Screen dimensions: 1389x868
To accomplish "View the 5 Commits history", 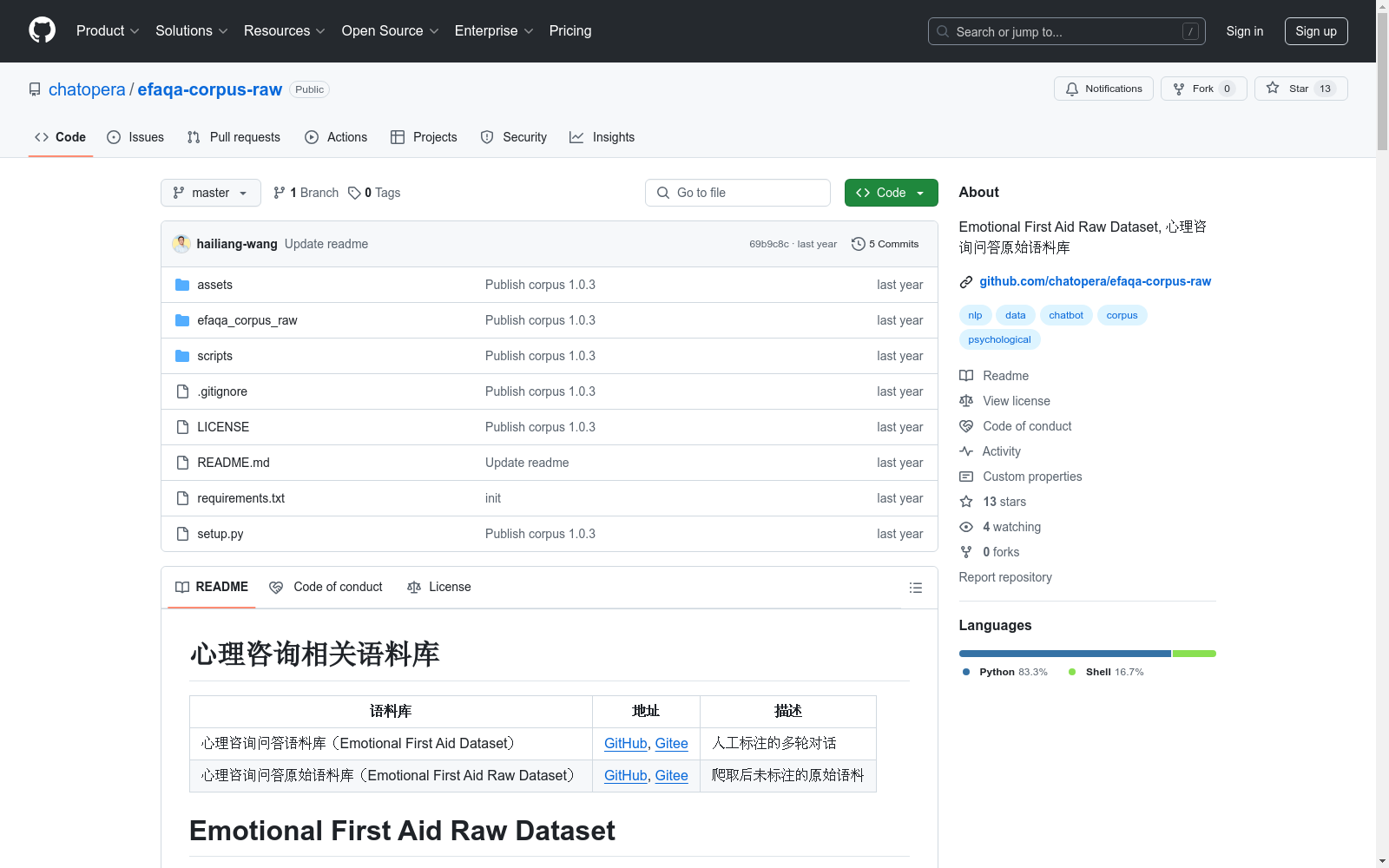I will (x=885, y=244).
